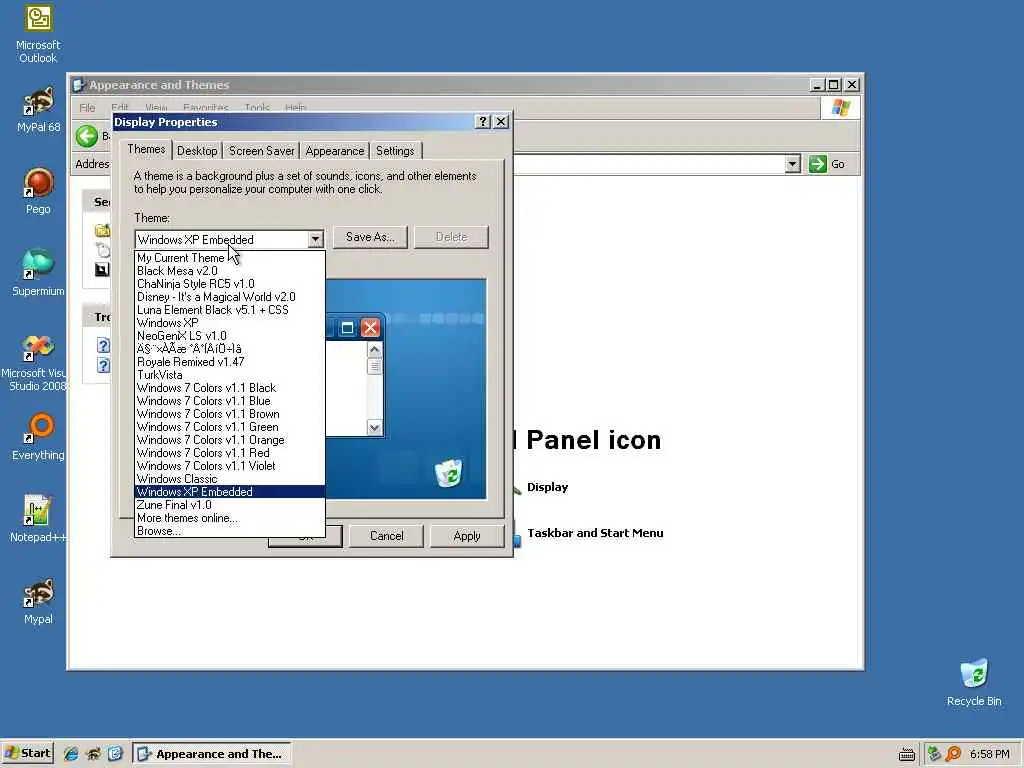Open Microsoft Outlook desktop icon
This screenshot has width=1024, height=768.
click(38, 34)
